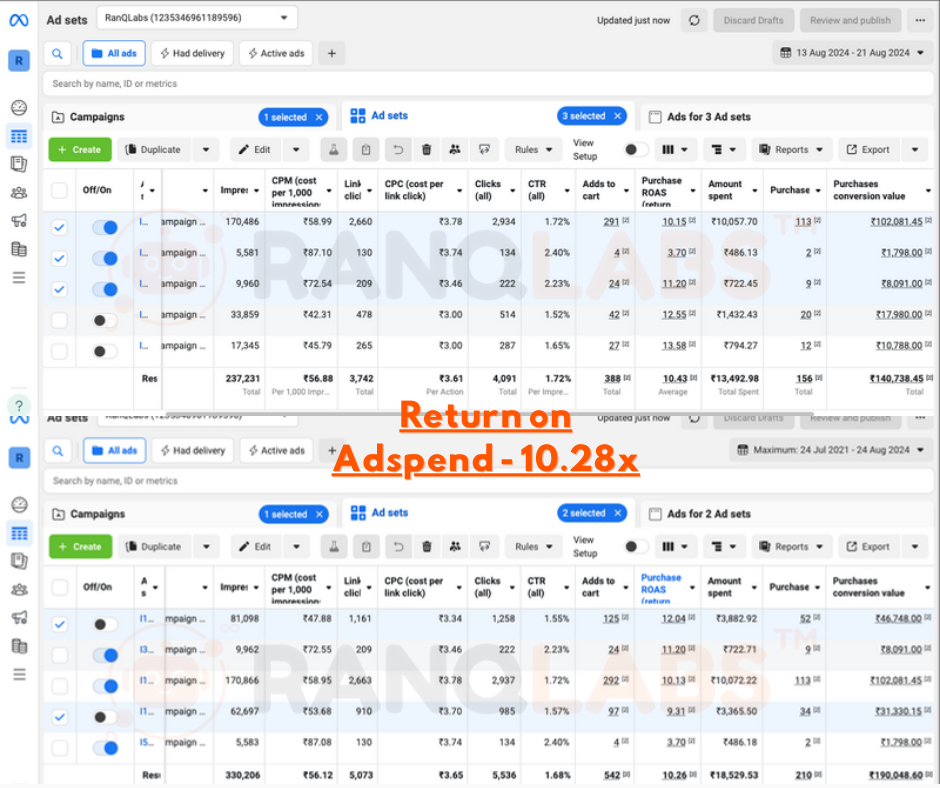Open the help question mark icon
The width and height of the screenshot is (940, 788).
[19, 405]
